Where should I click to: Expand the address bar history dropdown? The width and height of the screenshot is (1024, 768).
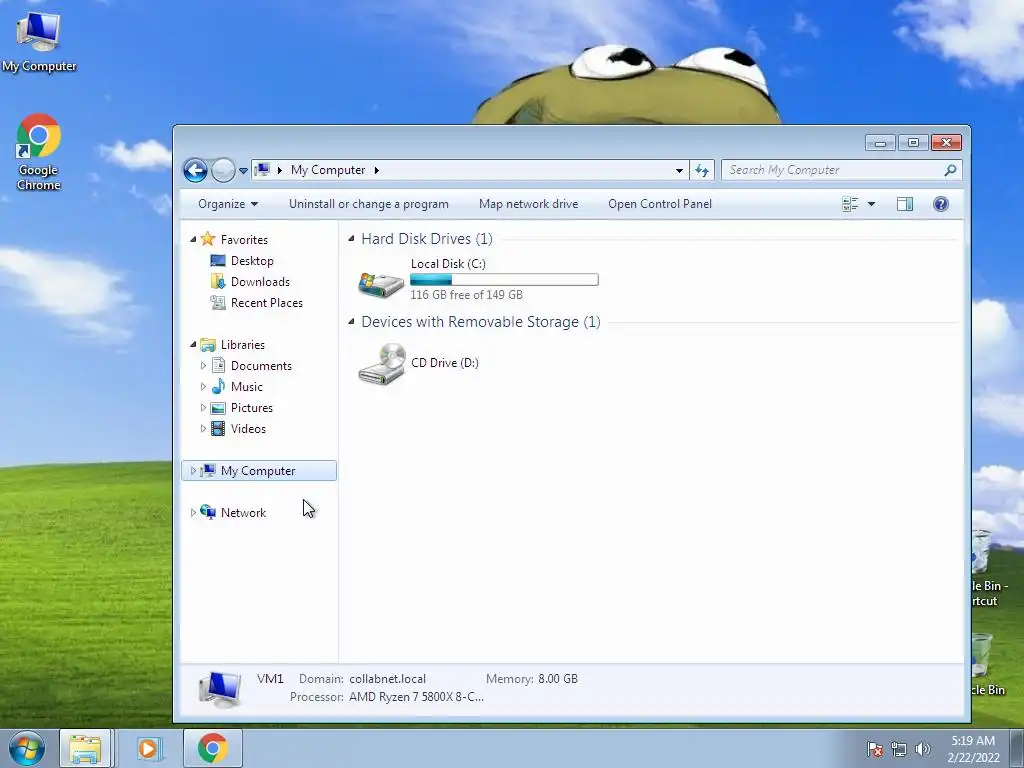tap(679, 170)
